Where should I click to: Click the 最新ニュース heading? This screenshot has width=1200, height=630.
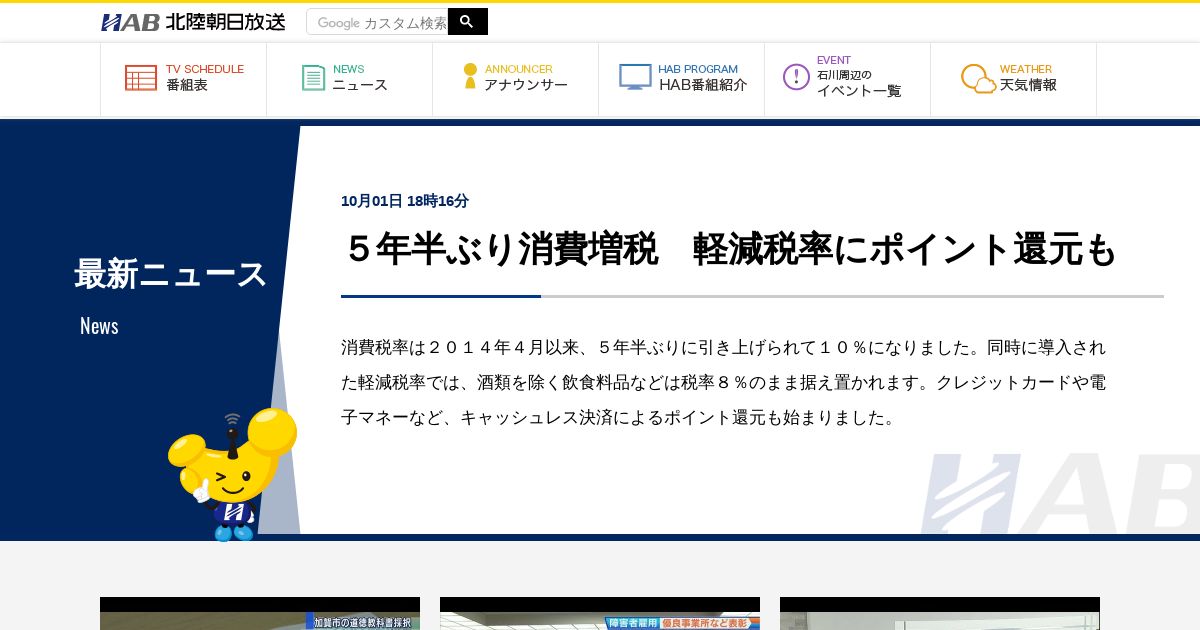(171, 274)
